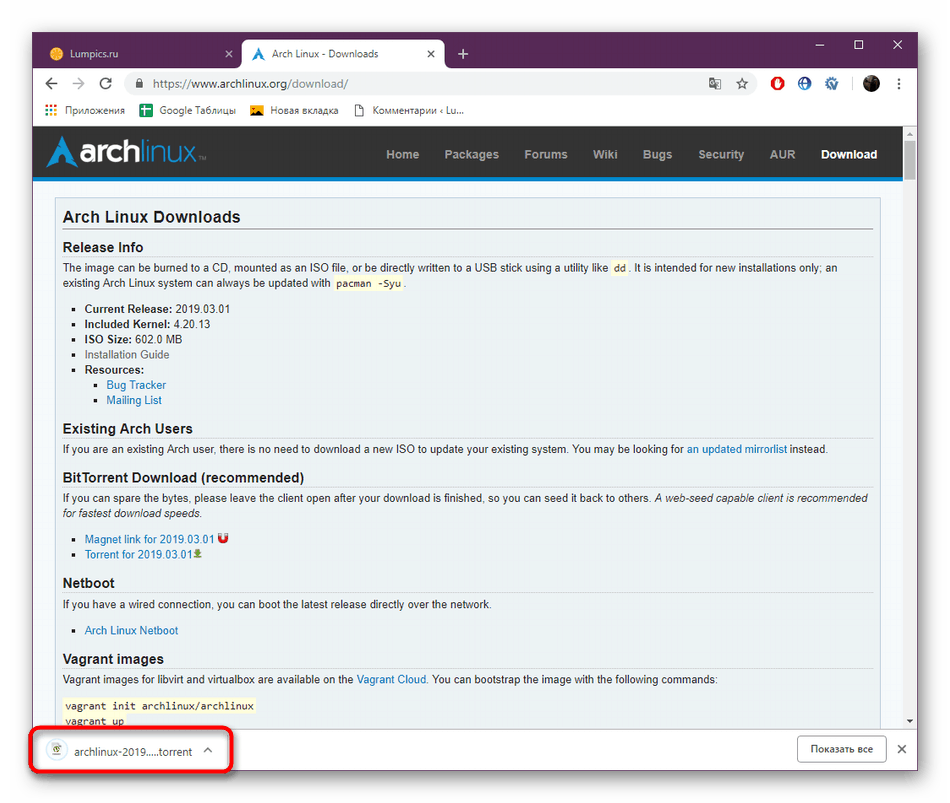Open the red Opera extension icon
Image resolution: width=950 pixels, height=803 pixels.
pos(777,84)
